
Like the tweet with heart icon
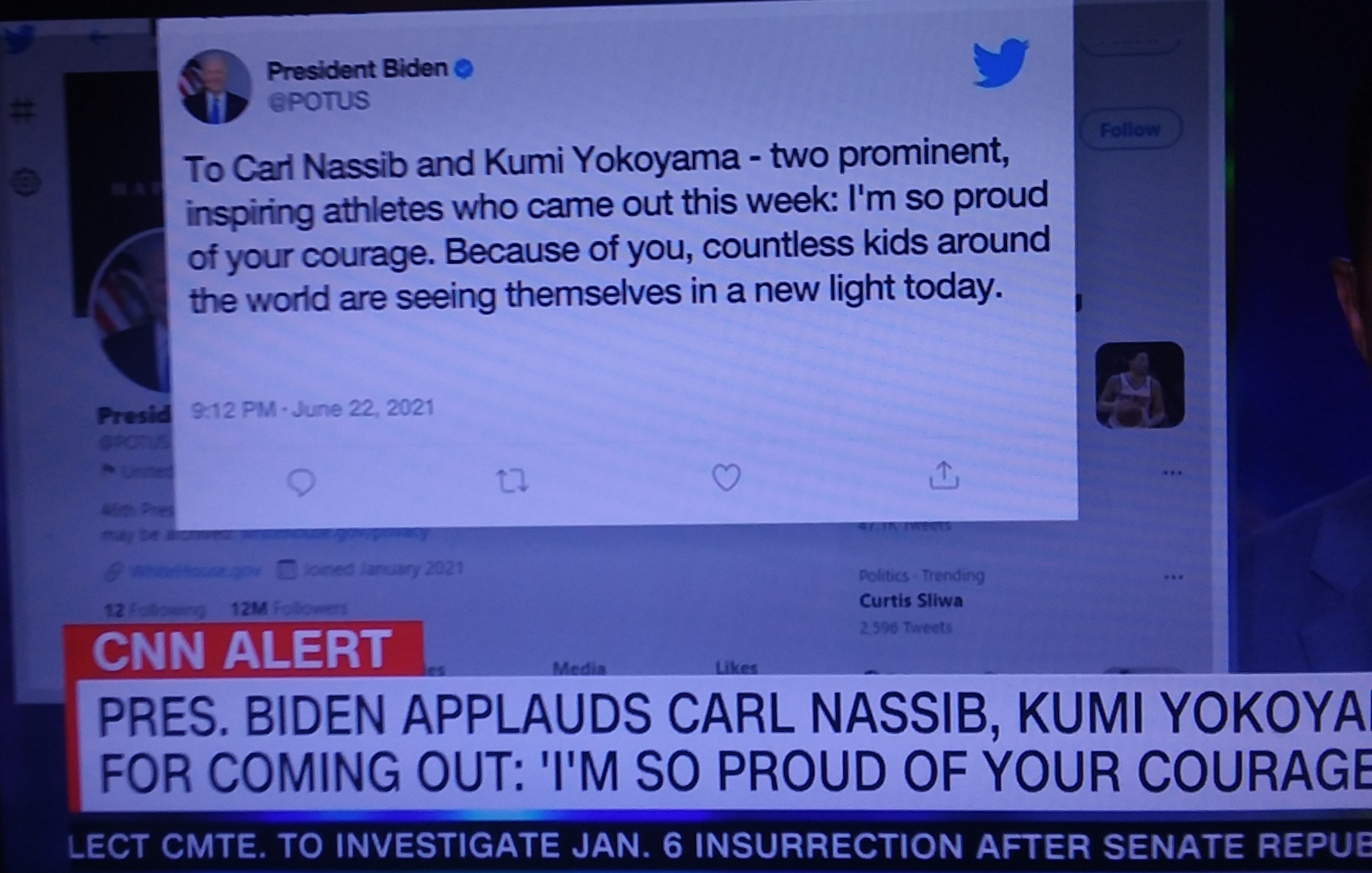click(726, 477)
